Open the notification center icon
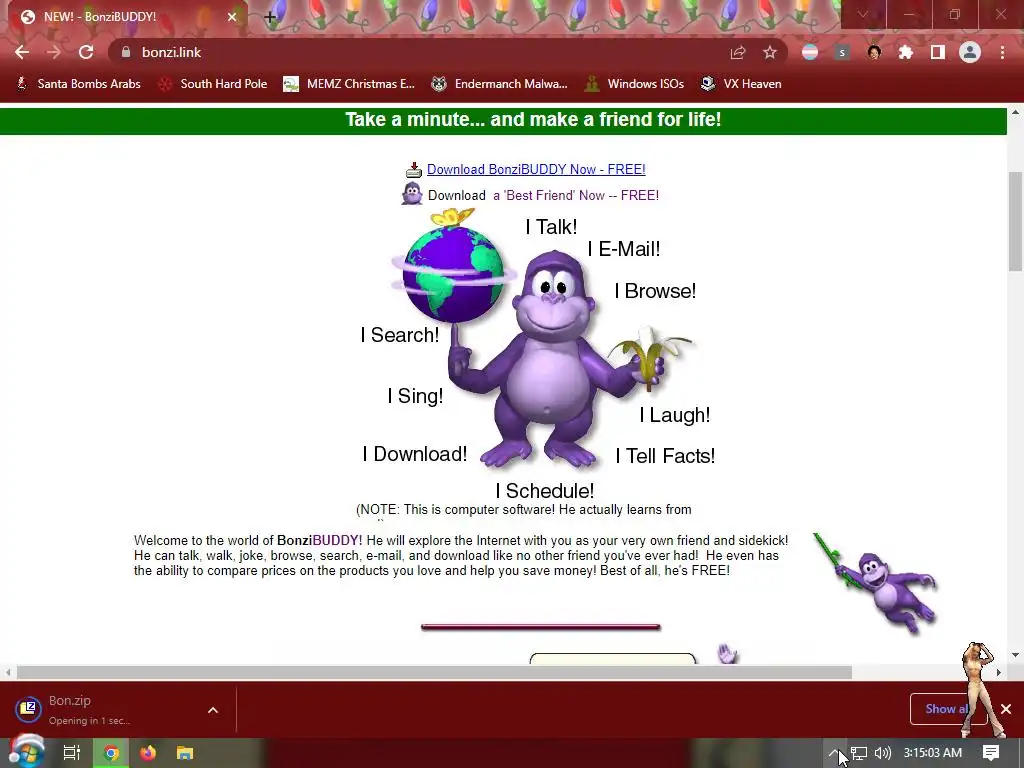 (991, 753)
